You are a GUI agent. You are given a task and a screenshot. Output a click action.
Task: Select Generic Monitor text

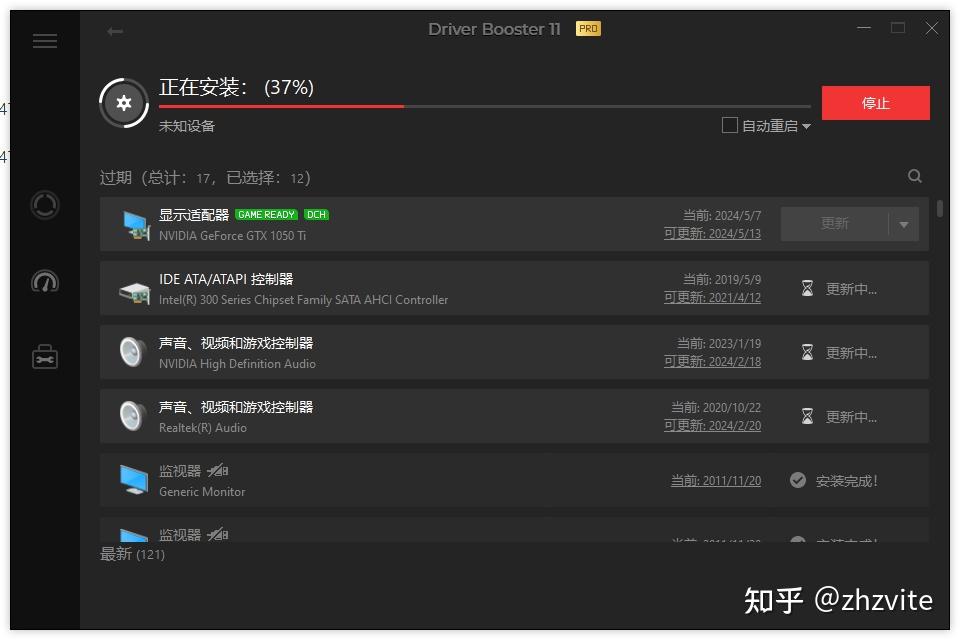tap(202, 492)
